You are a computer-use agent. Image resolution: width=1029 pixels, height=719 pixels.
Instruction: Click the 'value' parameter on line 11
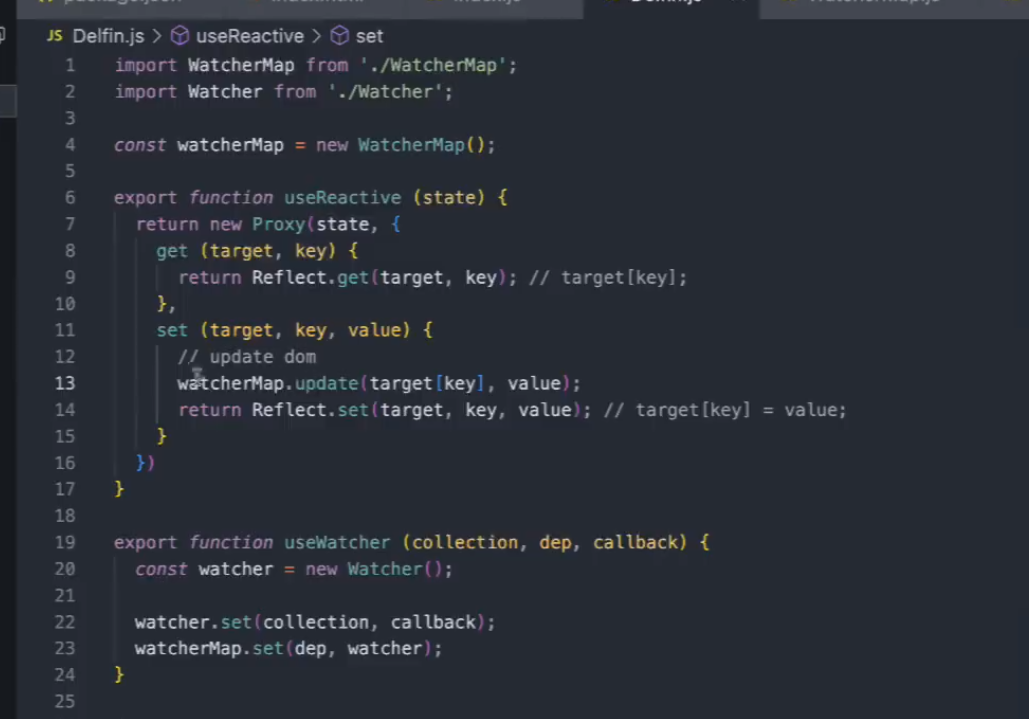point(374,330)
